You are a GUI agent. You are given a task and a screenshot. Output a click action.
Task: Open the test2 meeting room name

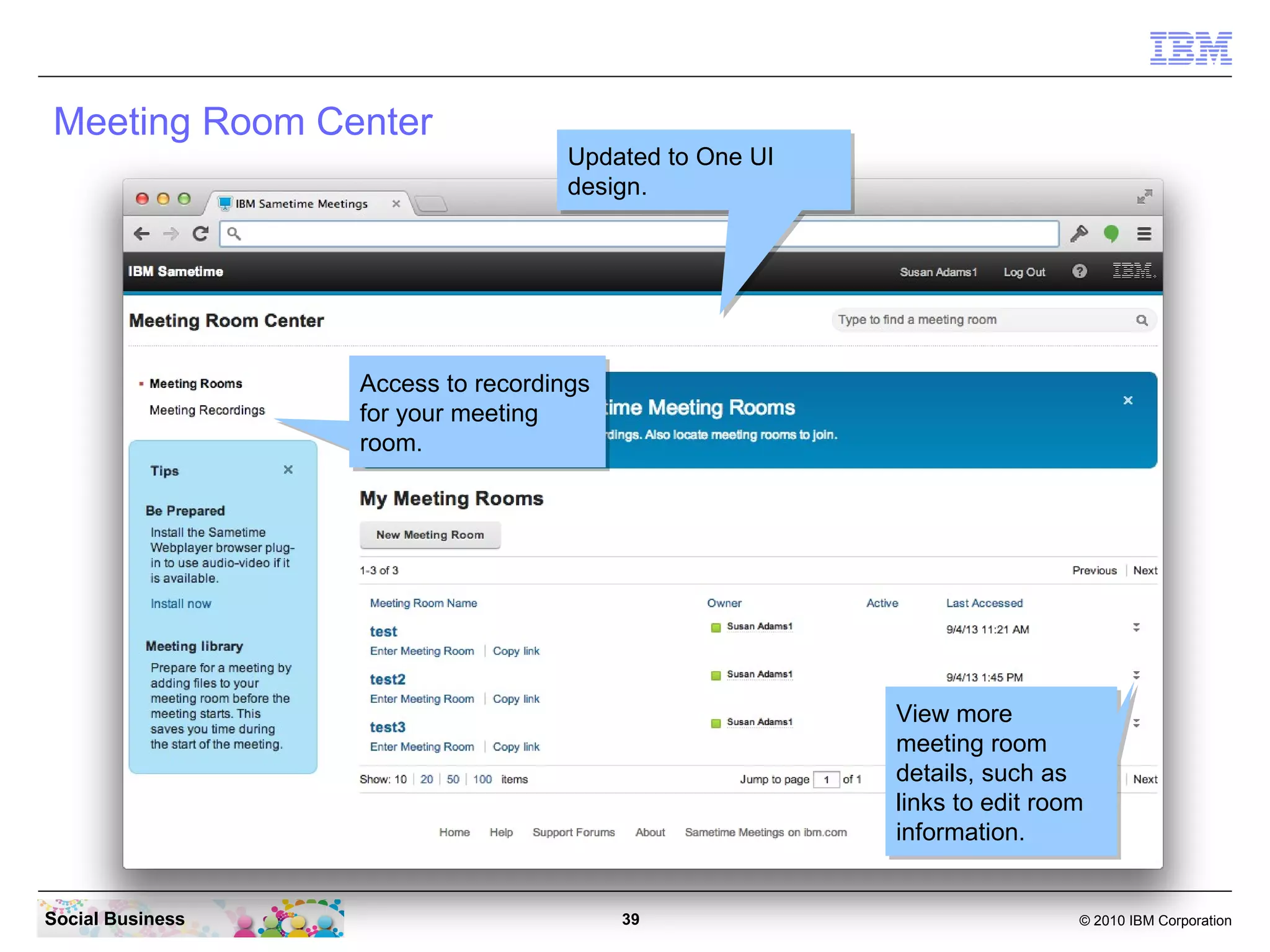[x=388, y=679]
